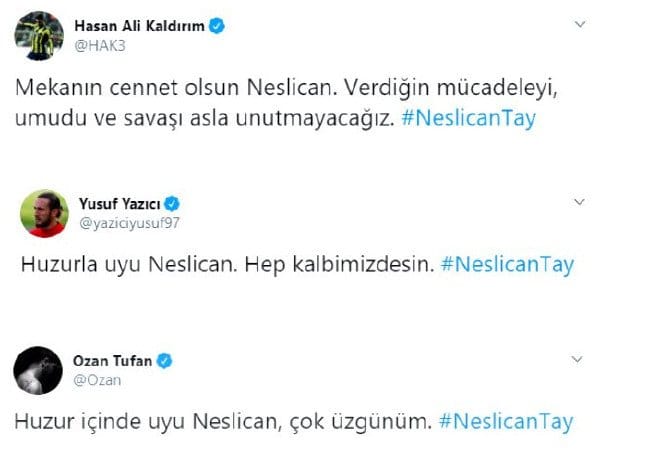Open Hasan Ali Kaldırım's profile picture
648x467 pixels.
[x=38, y=33]
